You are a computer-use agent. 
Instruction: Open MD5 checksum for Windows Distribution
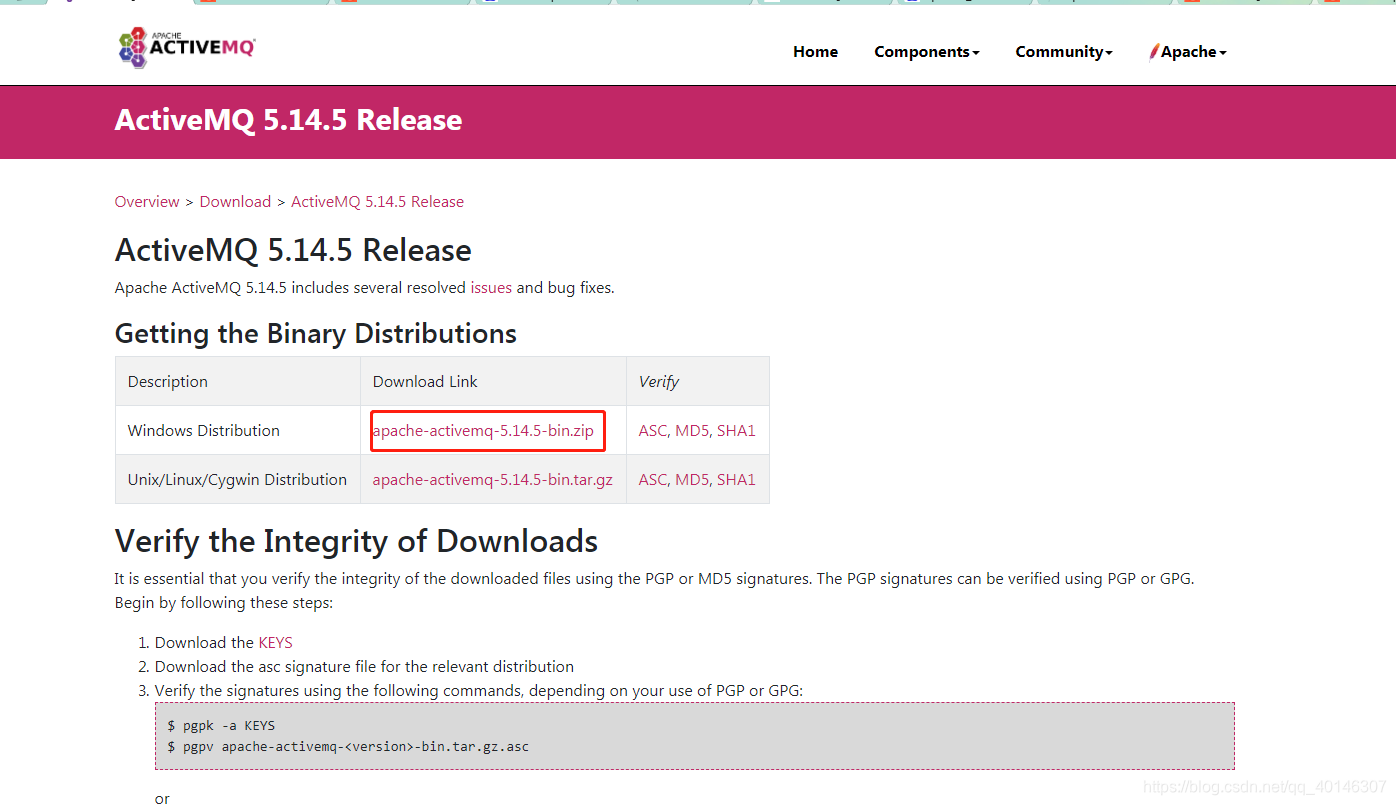click(692, 431)
